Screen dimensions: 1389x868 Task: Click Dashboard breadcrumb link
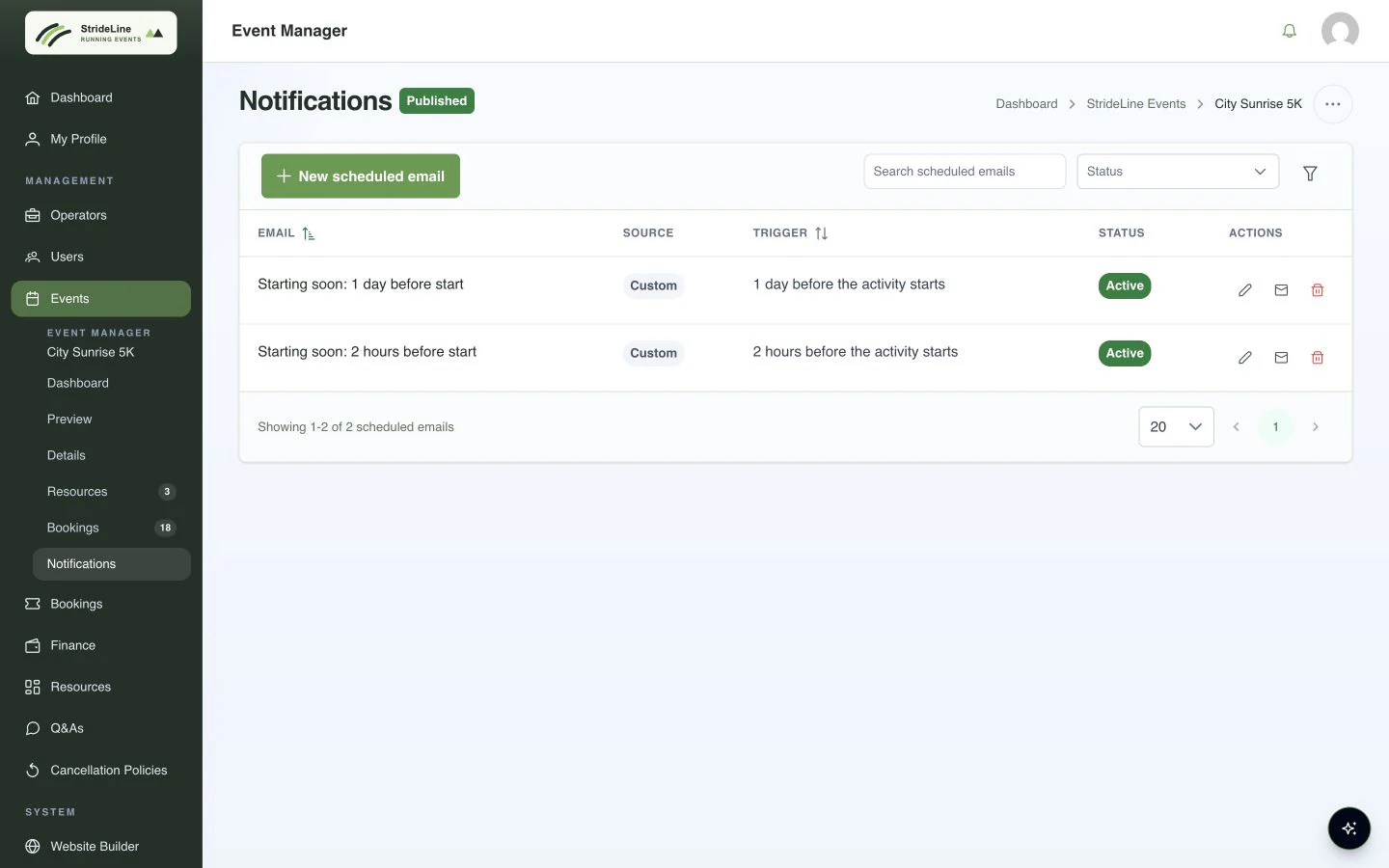(x=1026, y=104)
